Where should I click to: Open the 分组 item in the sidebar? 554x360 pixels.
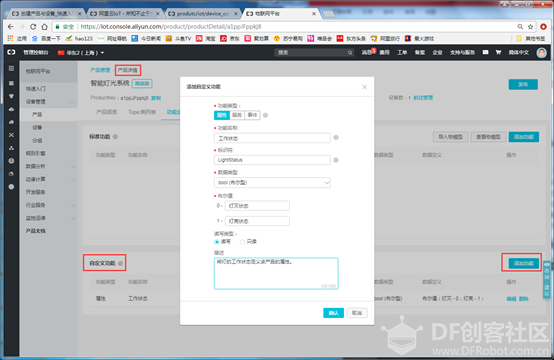[37, 140]
